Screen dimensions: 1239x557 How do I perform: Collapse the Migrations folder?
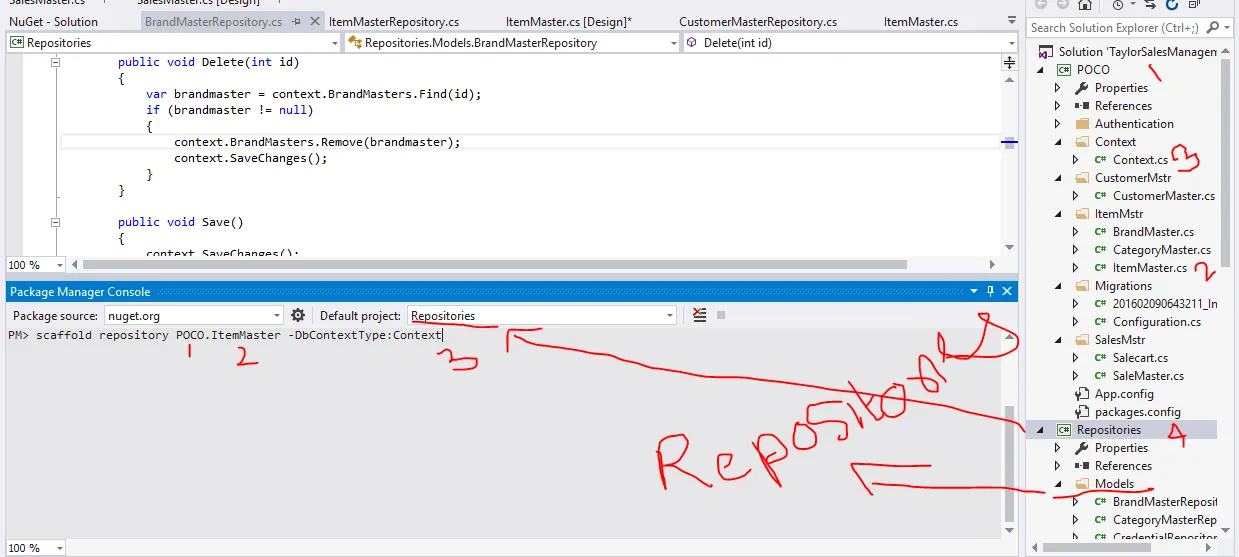pos(1058,286)
